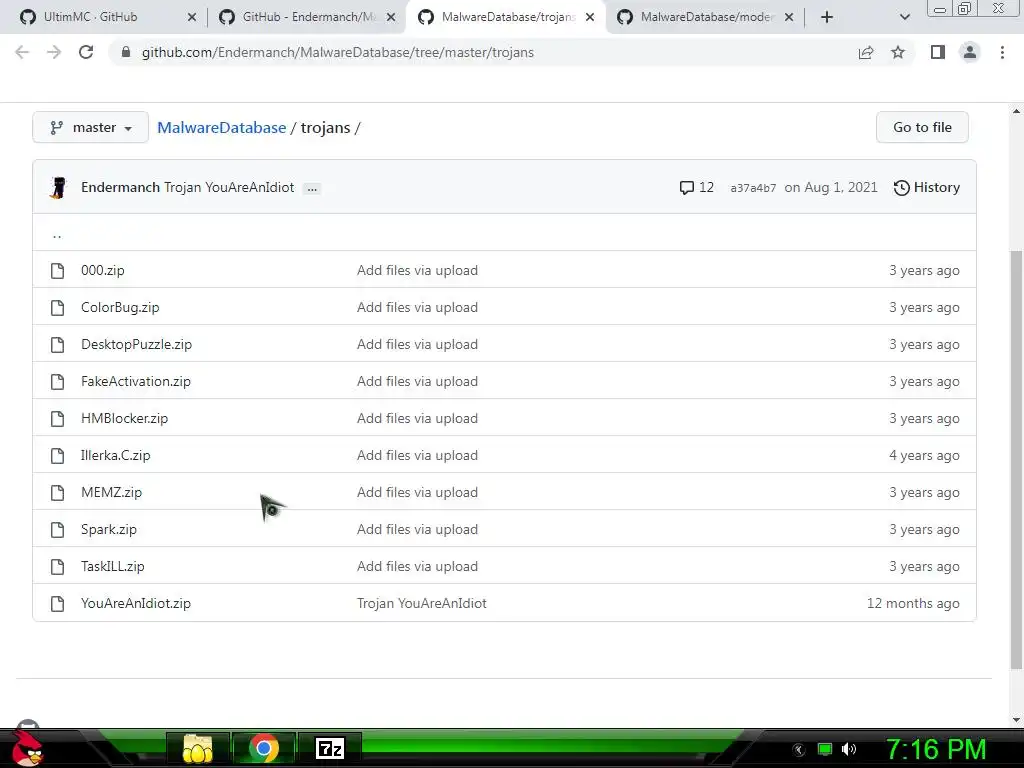Open 000.zip's Add files via upload commit
This screenshot has width=1024, height=768.
[x=417, y=270]
